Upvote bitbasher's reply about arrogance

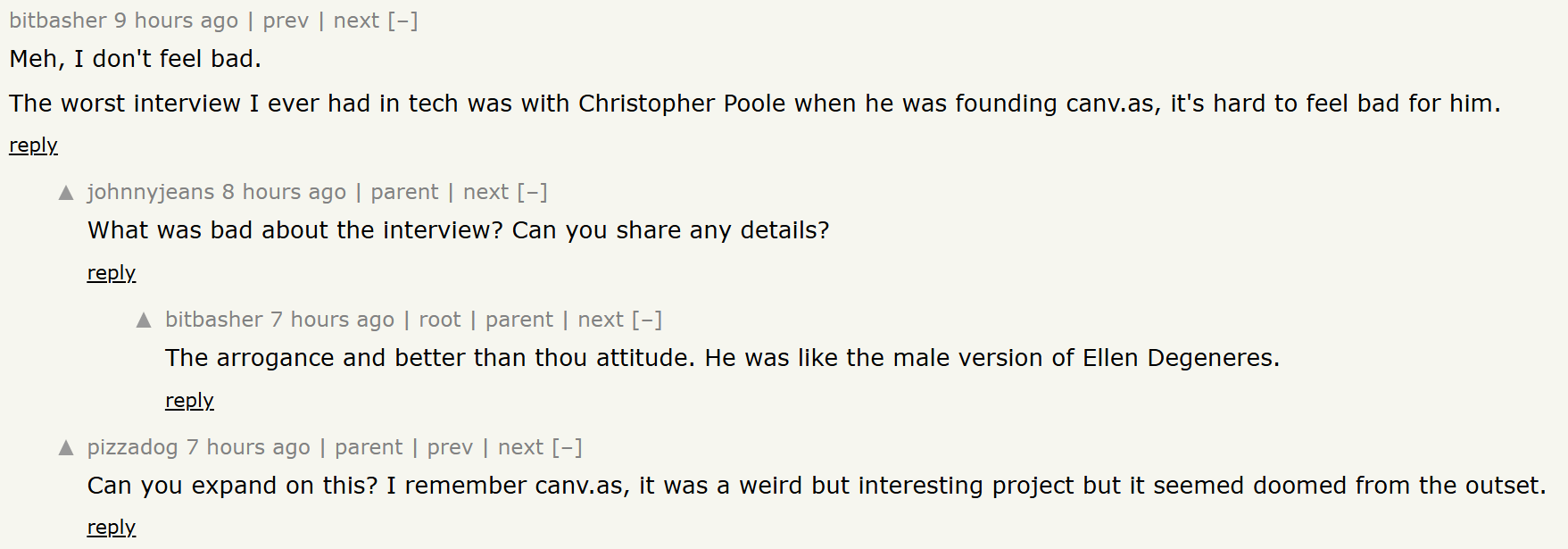click(x=144, y=320)
